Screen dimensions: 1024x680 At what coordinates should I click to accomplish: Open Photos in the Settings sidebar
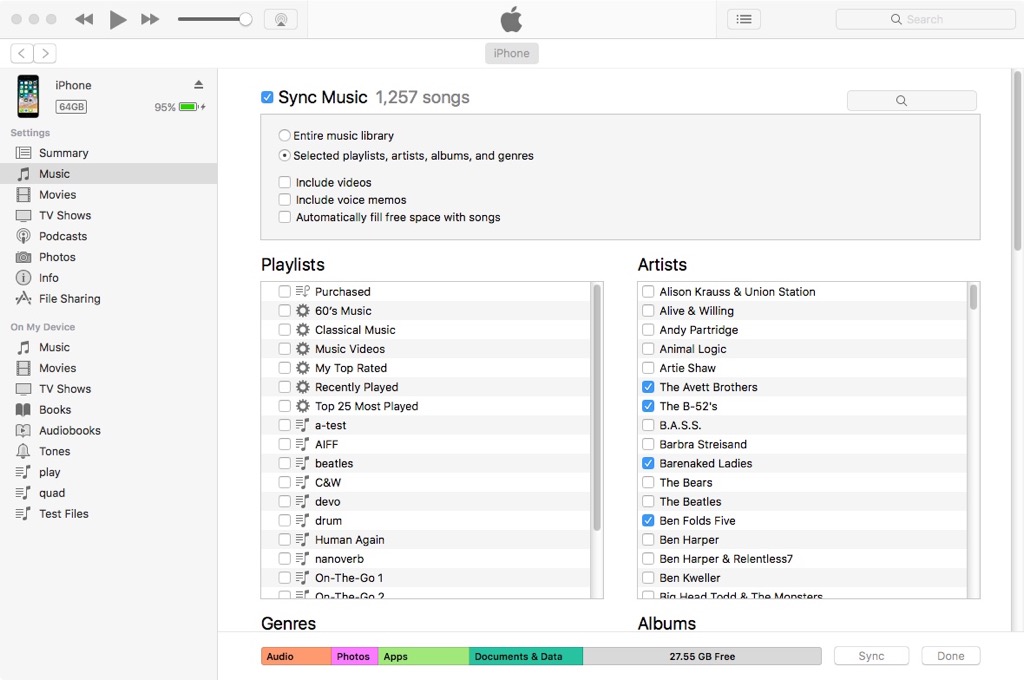(x=57, y=257)
